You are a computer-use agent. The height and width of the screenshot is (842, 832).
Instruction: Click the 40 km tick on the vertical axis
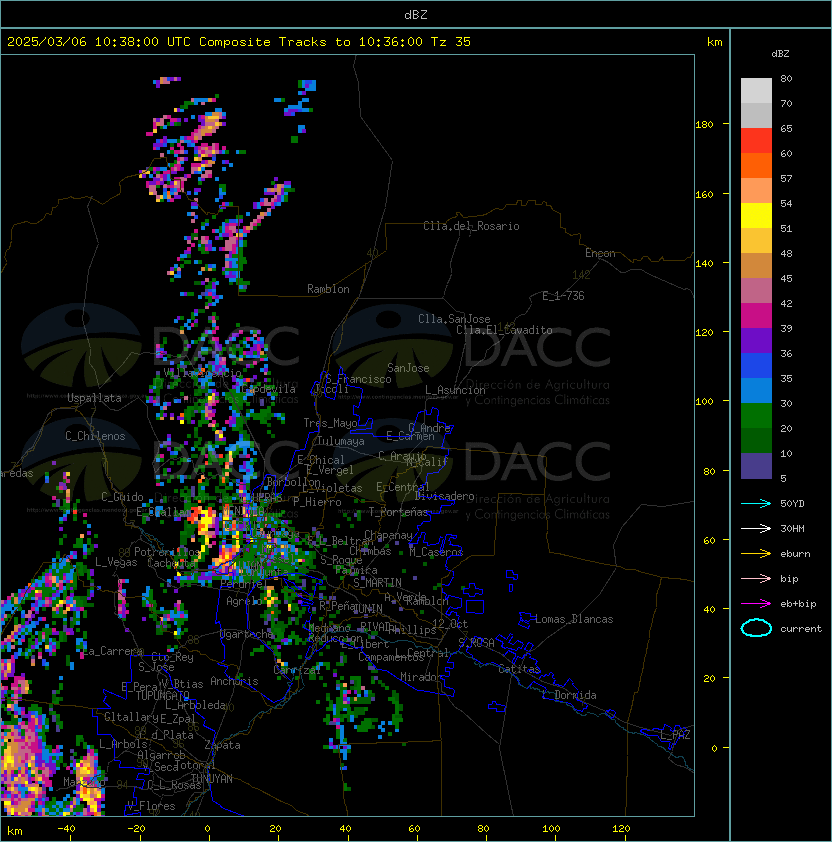point(709,609)
